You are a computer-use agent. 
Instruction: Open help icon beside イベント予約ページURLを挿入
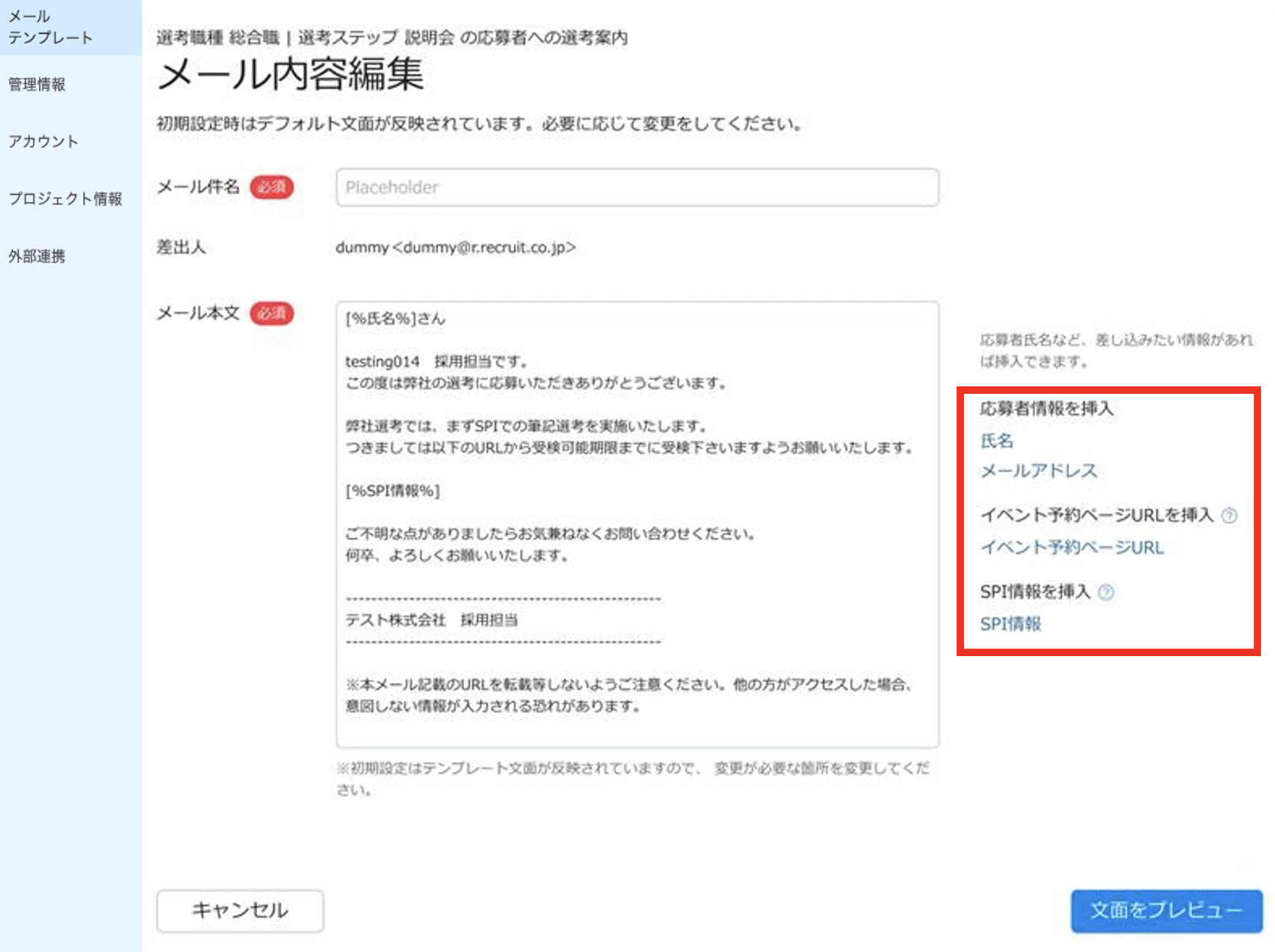(1229, 516)
